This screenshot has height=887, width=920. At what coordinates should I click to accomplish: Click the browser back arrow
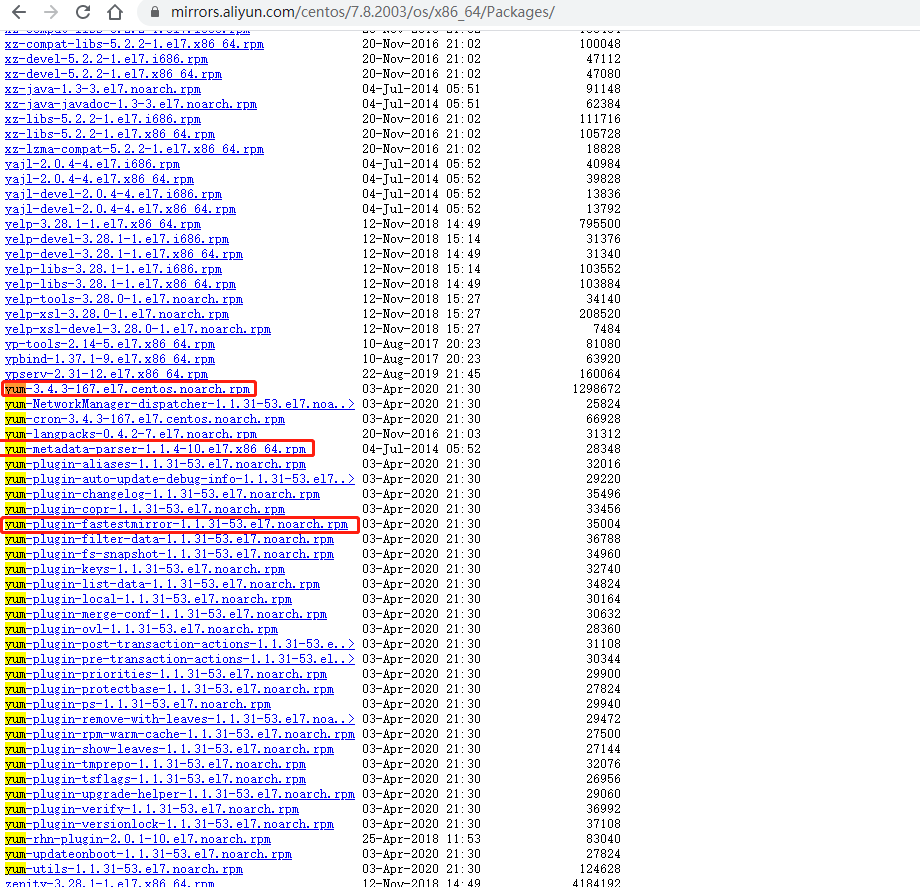click(19, 12)
